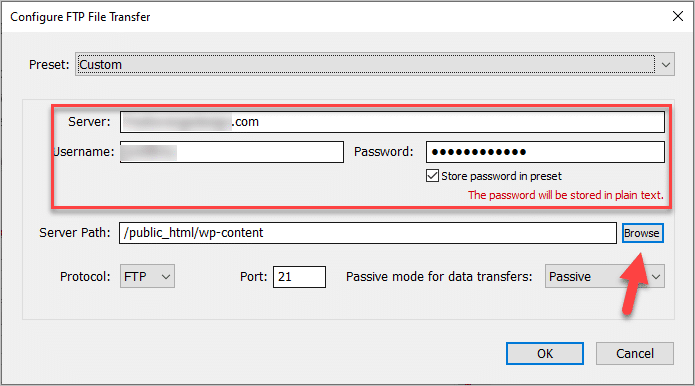Uncheck the Store password in preset checkbox
Viewport: 695px width, 386px height.
[432, 176]
